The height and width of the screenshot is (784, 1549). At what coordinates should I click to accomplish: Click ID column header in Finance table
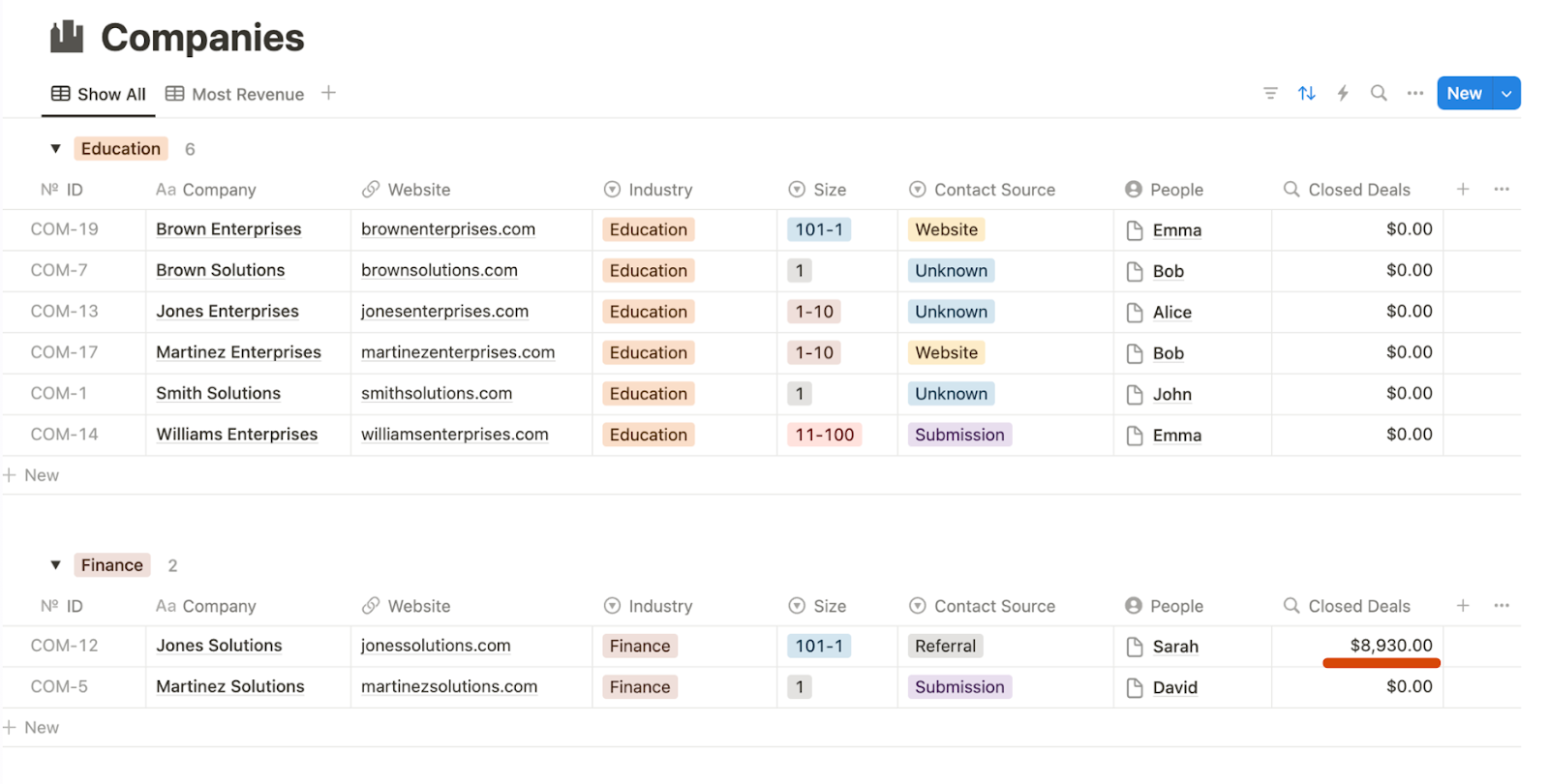point(61,606)
